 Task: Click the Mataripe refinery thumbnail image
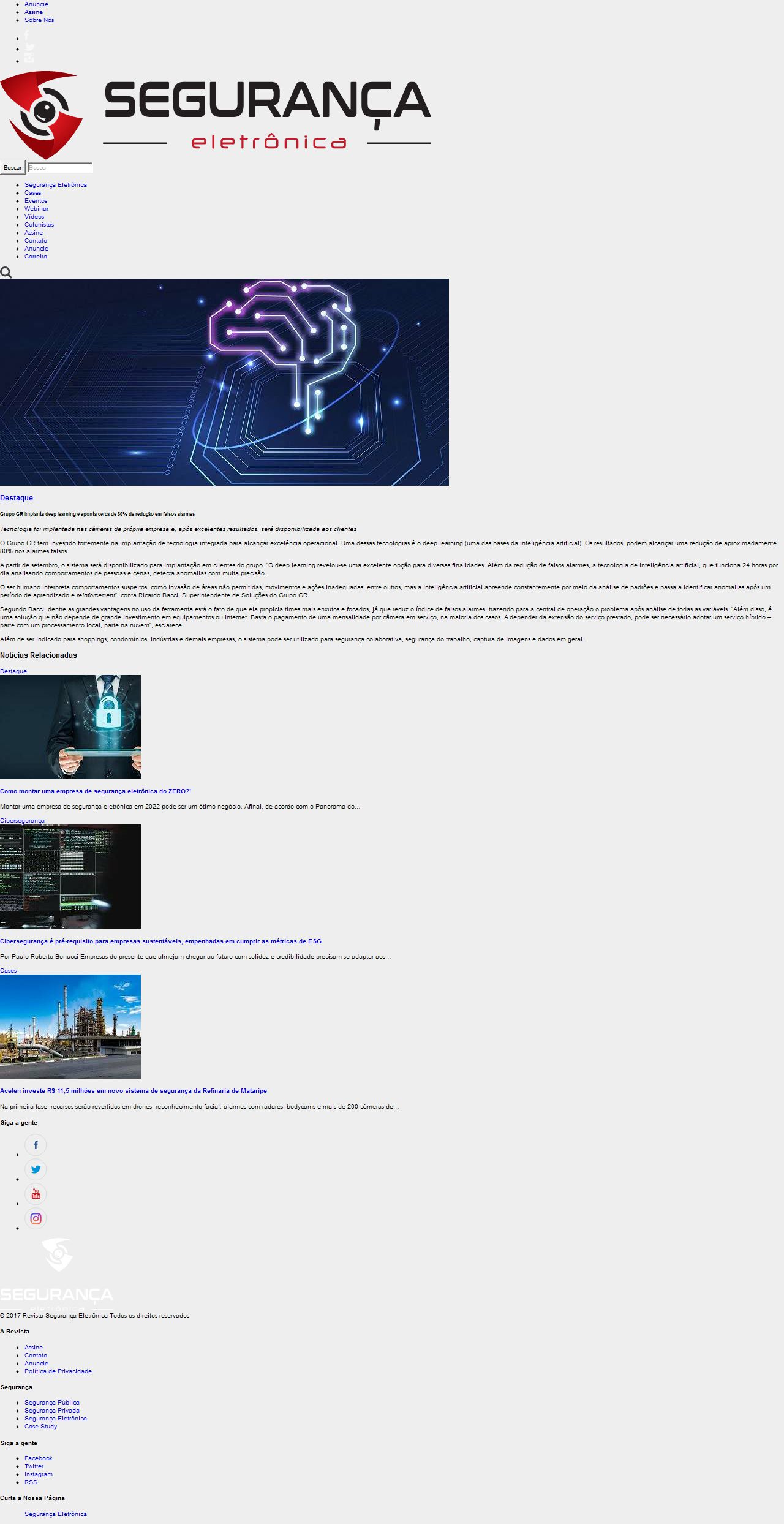click(x=70, y=1027)
